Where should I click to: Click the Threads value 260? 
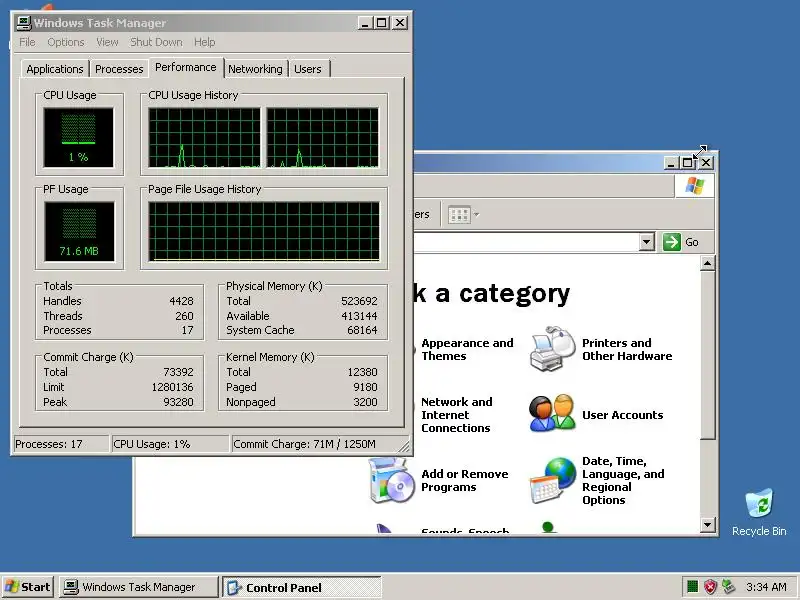[x=184, y=316]
